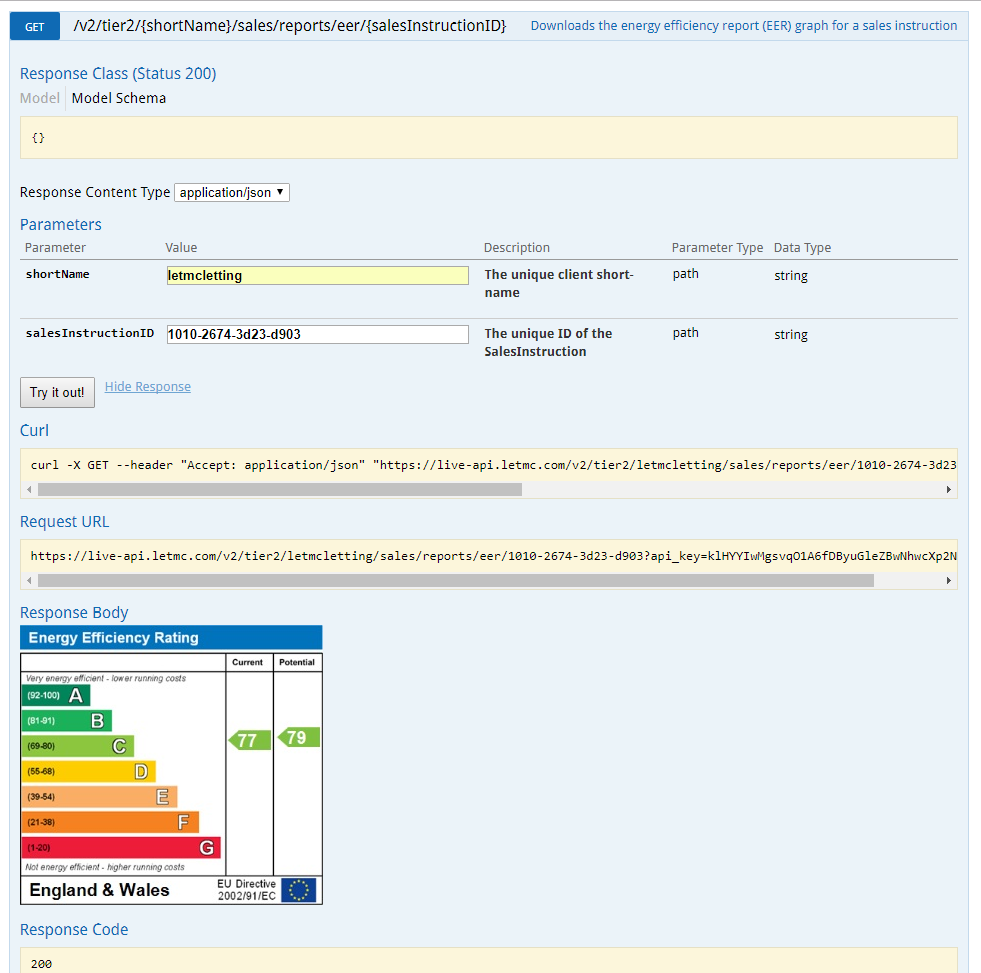The image size is (981, 973).
Task: Click the current rating 77 arrow
Action: 249,740
